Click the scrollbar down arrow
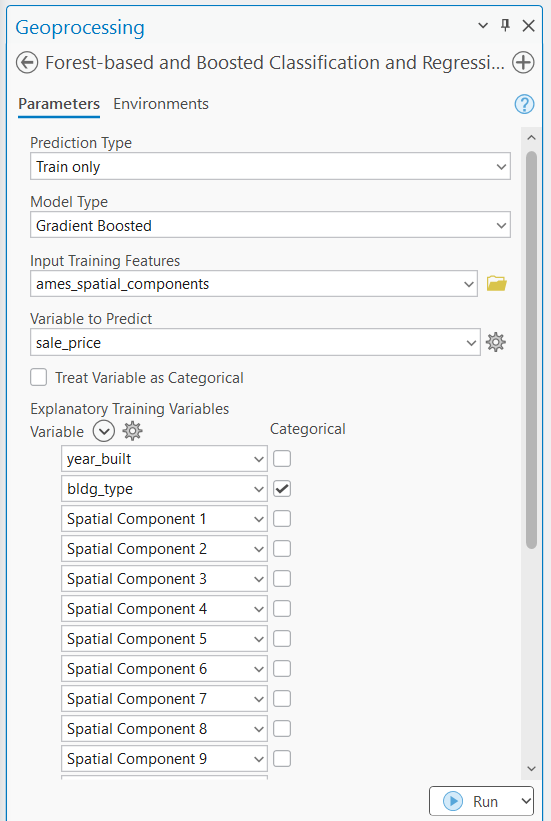 point(532,769)
